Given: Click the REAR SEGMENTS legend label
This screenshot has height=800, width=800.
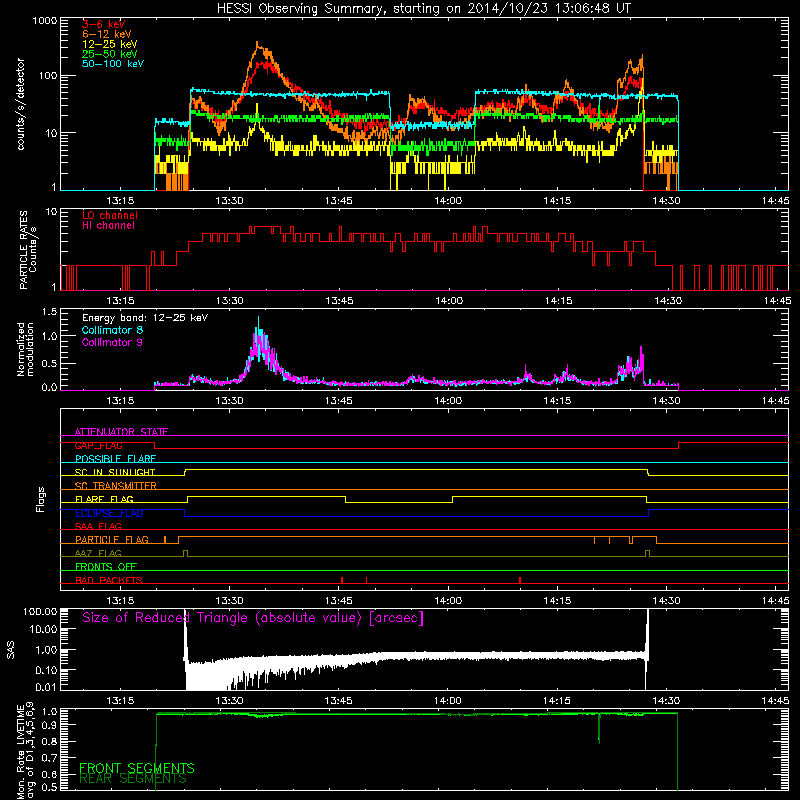Looking at the screenshot, I should [x=133, y=778].
